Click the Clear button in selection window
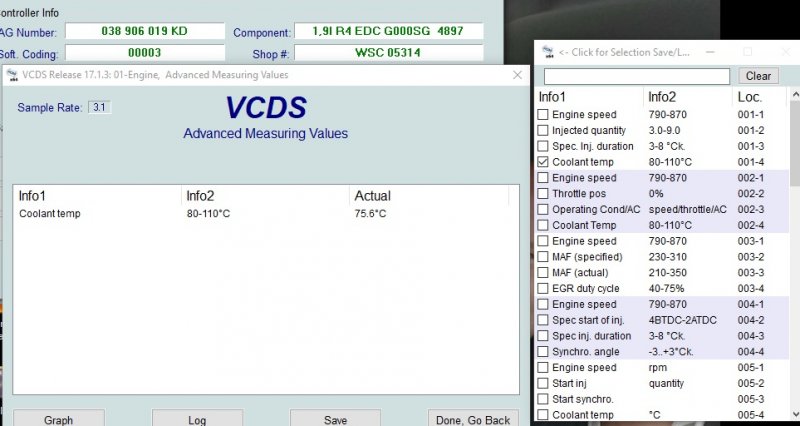 pos(758,76)
